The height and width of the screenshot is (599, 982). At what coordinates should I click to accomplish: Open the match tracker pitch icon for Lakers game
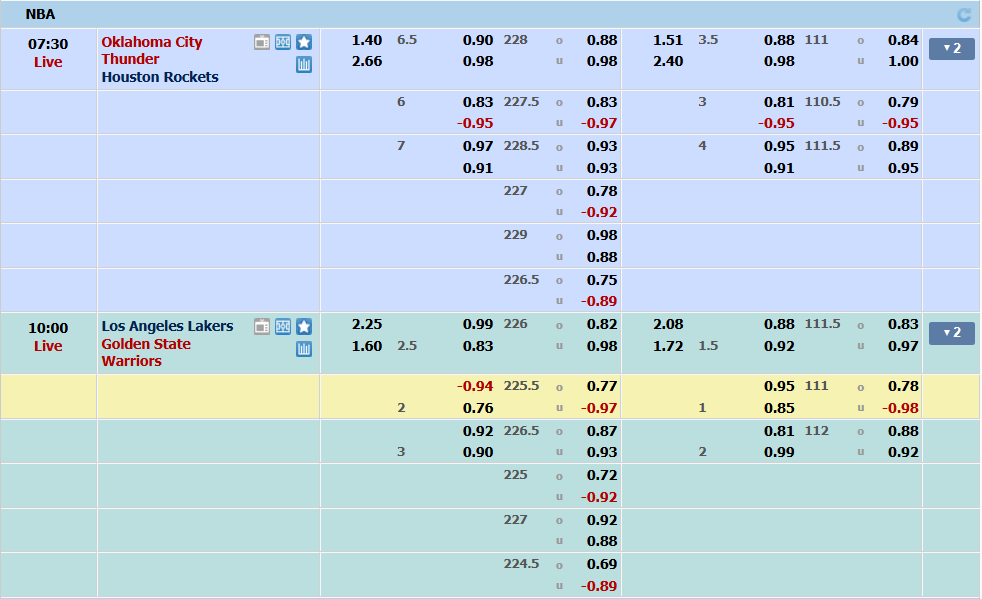click(x=283, y=326)
